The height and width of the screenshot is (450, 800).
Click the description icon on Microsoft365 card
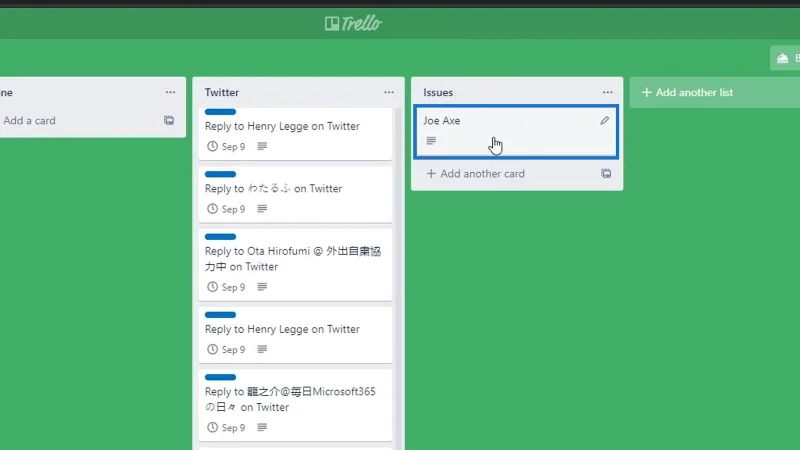pyautogui.click(x=262, y=428)
